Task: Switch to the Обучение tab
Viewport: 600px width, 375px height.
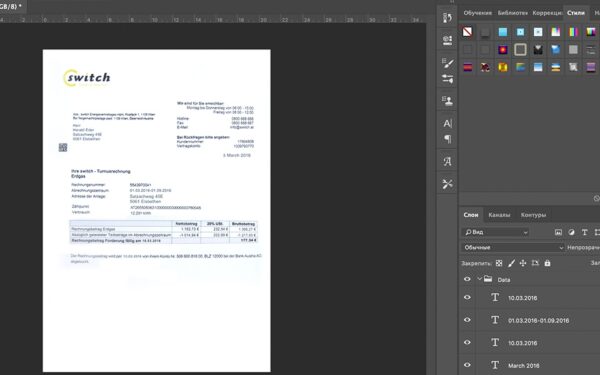Action: (x=478, y=13)
